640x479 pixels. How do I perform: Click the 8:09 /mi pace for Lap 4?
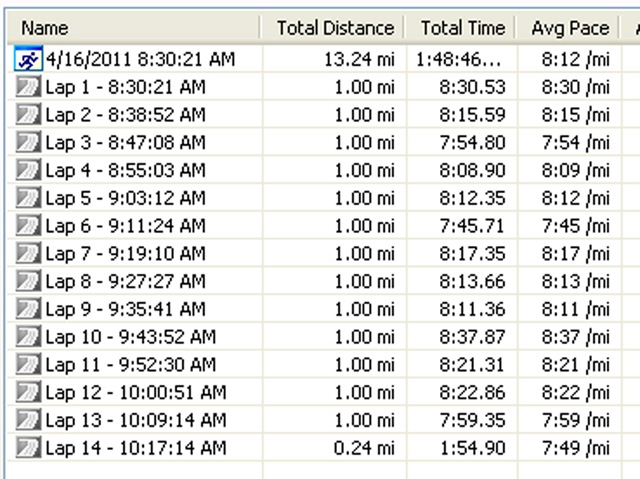(x=576, y=171)
